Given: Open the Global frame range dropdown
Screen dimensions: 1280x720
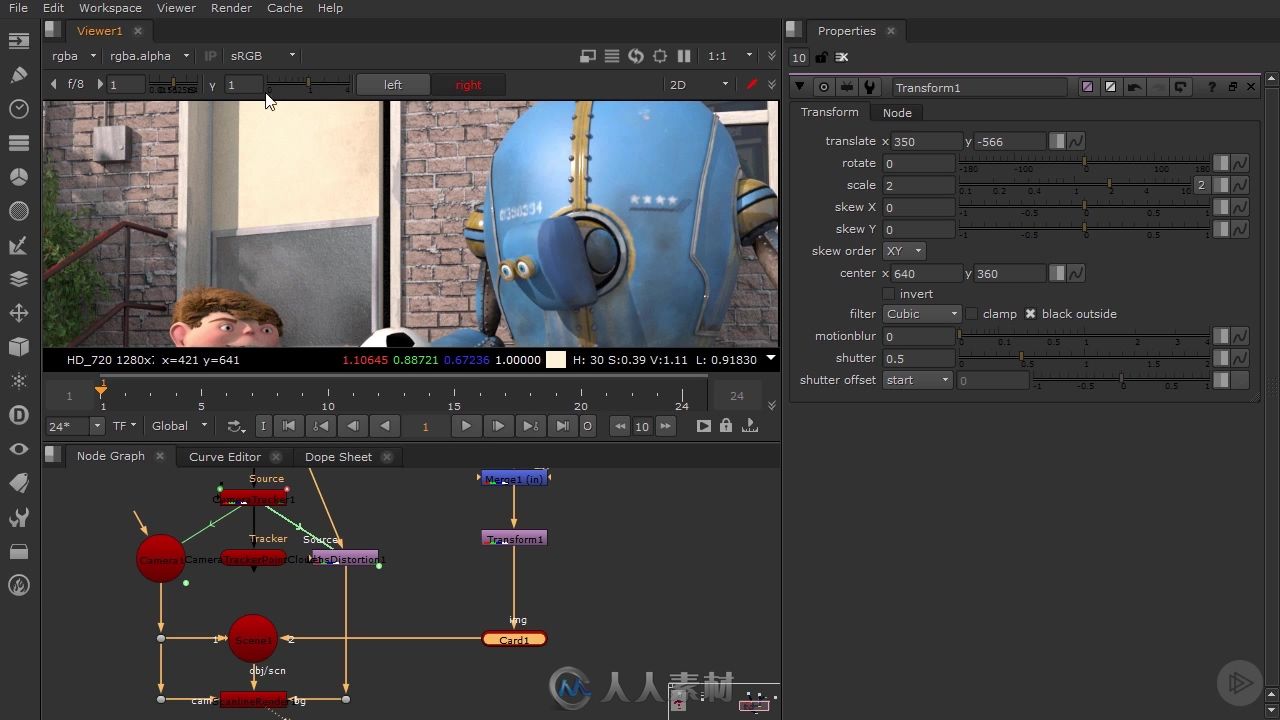Looking at the screenshot, I should click(x=179, y=426).
